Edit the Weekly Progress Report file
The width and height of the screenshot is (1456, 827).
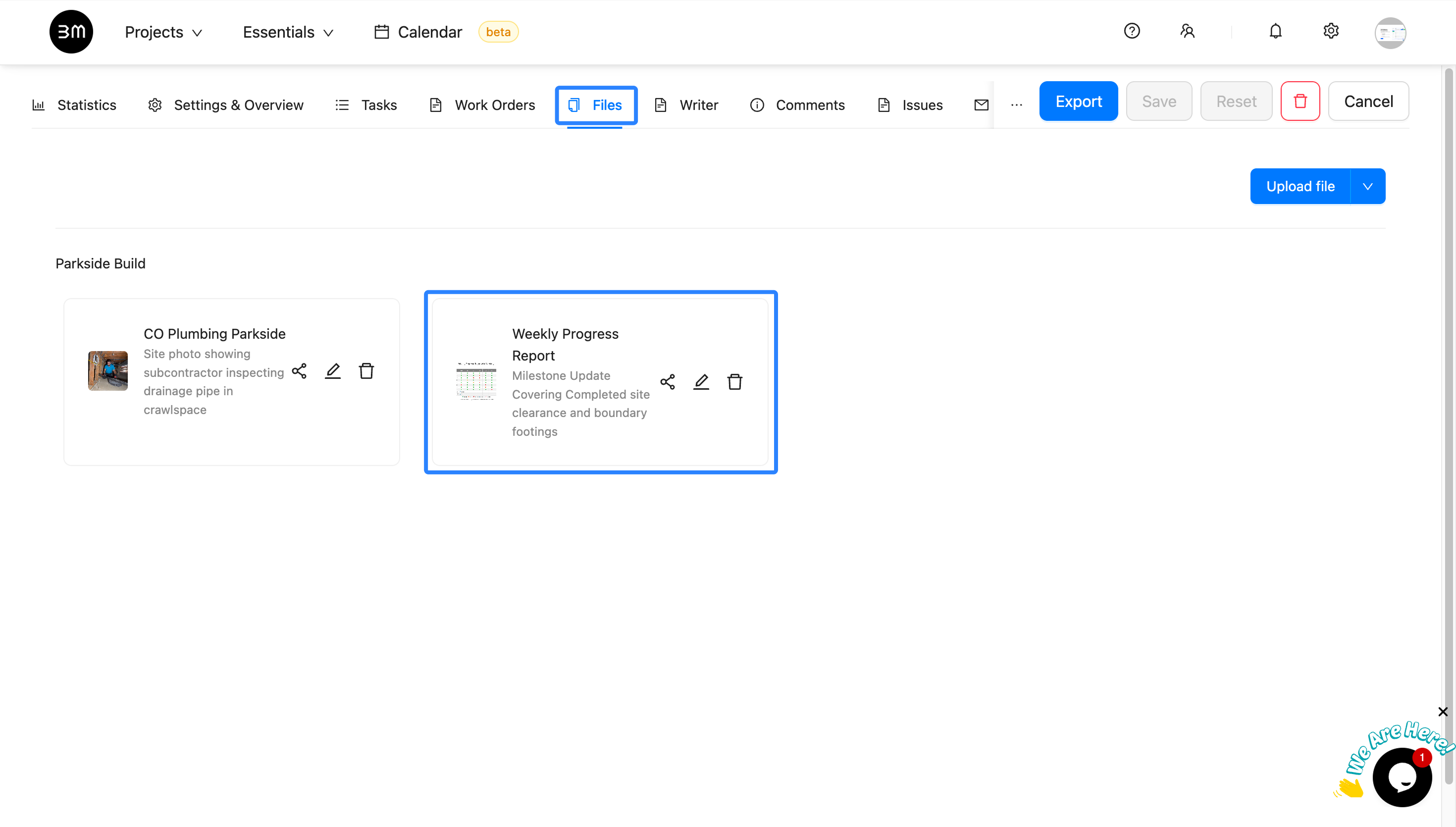point(701,382)
